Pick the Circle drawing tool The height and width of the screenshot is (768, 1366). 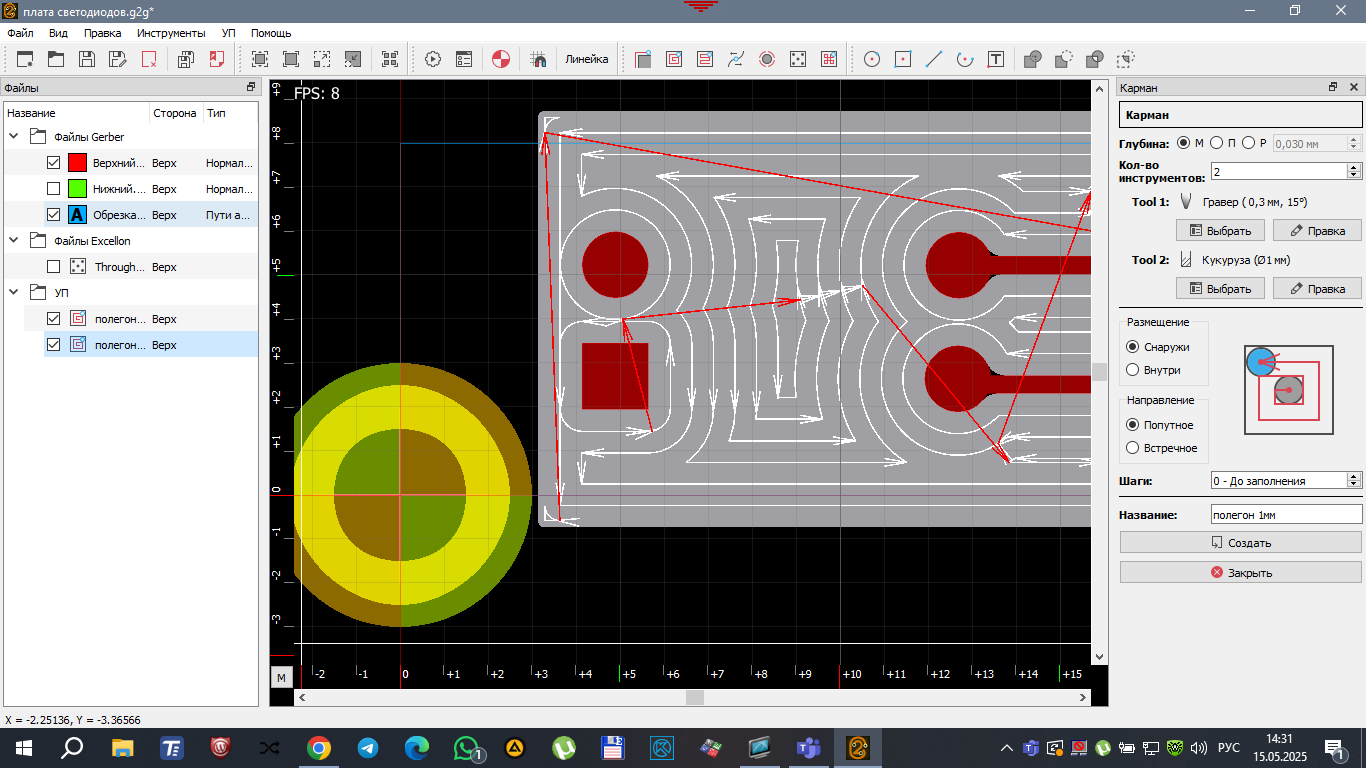(x=872, y=59)
